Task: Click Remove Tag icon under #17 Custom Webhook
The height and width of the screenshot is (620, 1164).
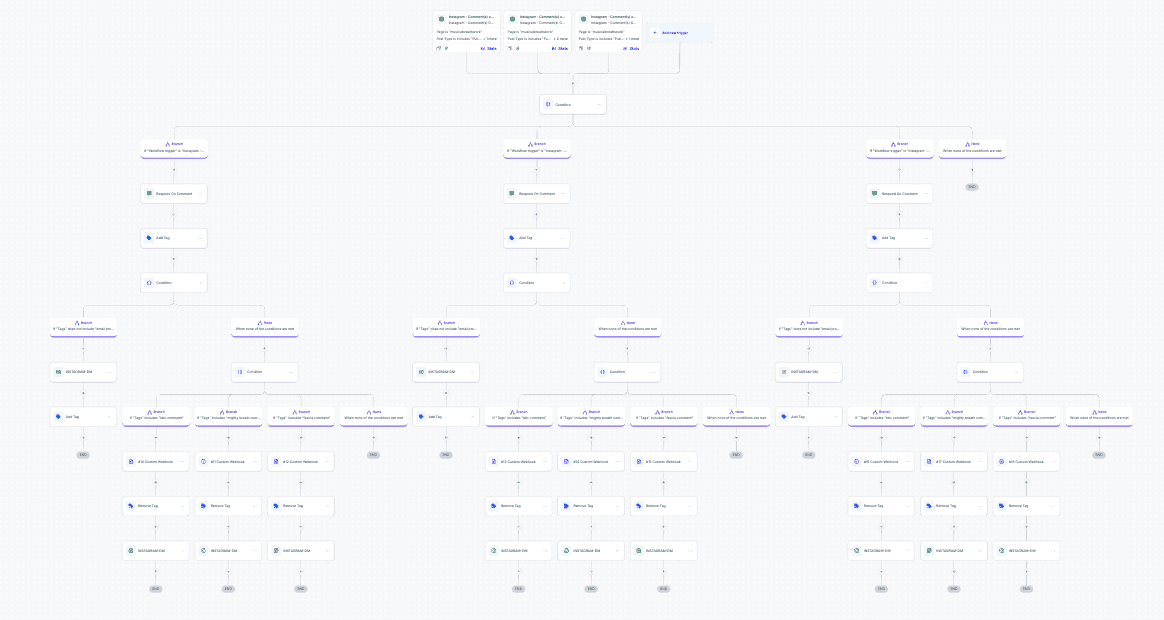Action: [x=929, y=506]
